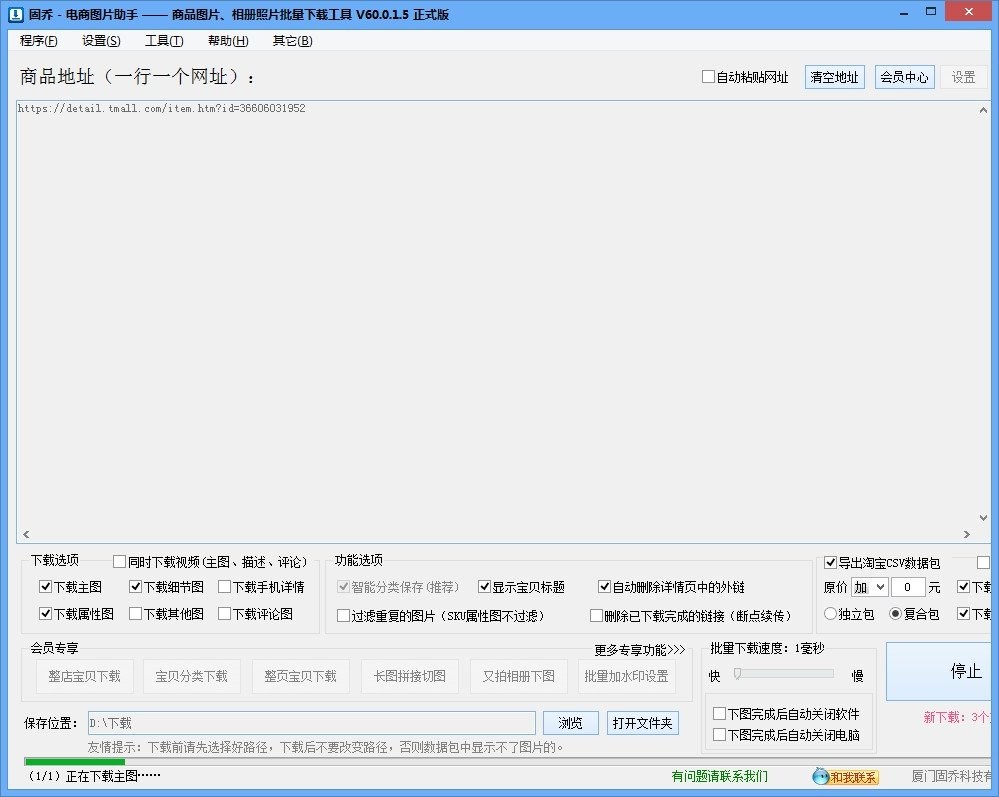The height and width of the screenshot is (797, 999).
Task: Uncheck the 下载主图 option
Action: 45,587
